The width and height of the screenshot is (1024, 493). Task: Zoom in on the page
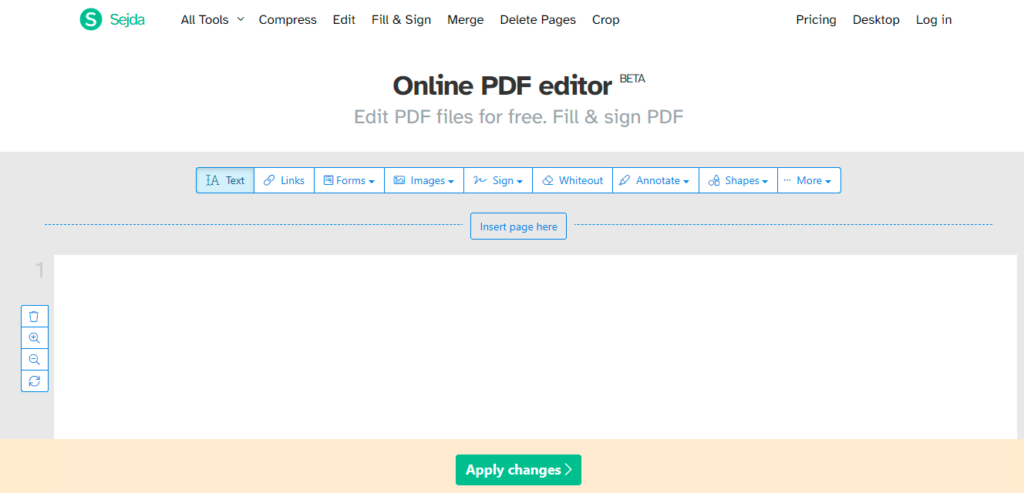(x=35, y=338)
